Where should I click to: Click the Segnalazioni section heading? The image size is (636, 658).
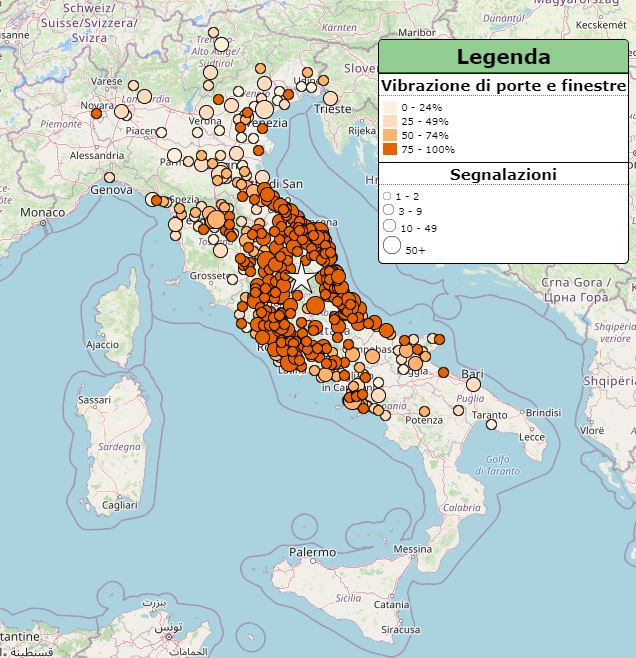[503, 174]
